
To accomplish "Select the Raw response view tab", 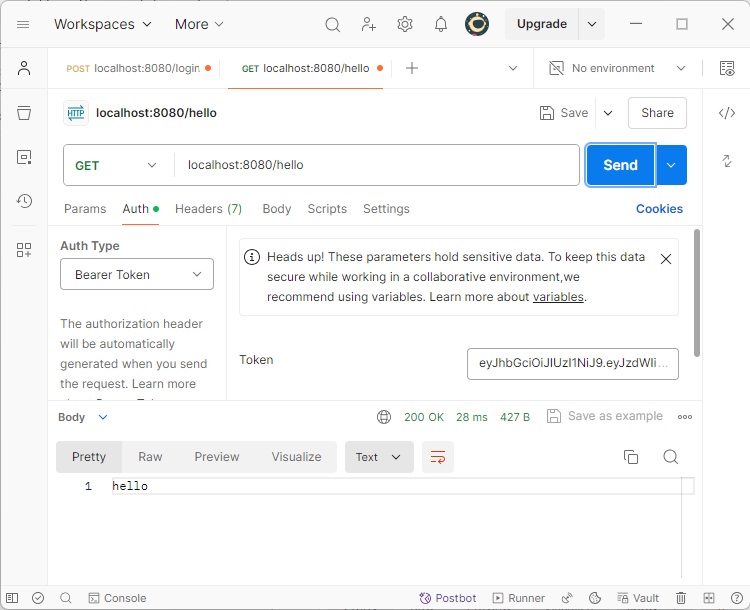I will pos(150,457).
